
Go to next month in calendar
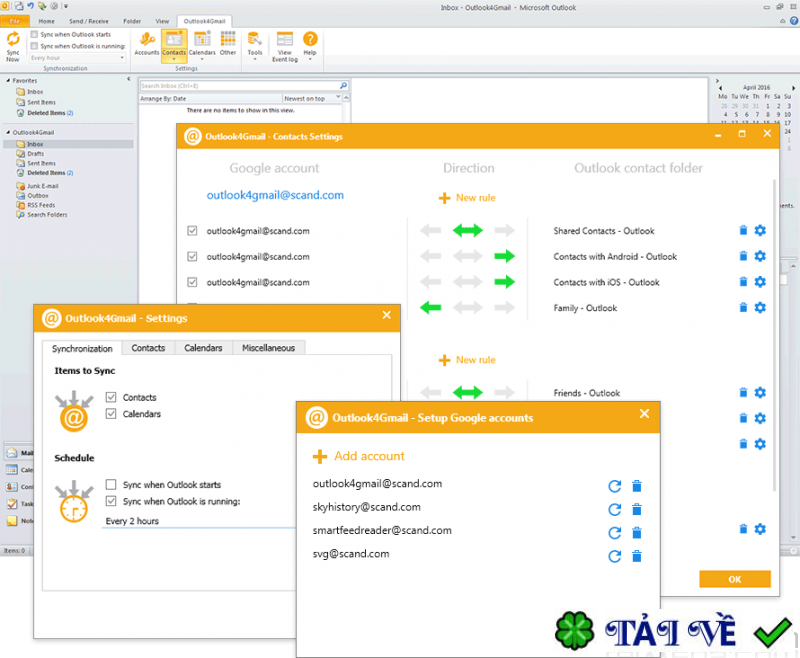[793, 88]
